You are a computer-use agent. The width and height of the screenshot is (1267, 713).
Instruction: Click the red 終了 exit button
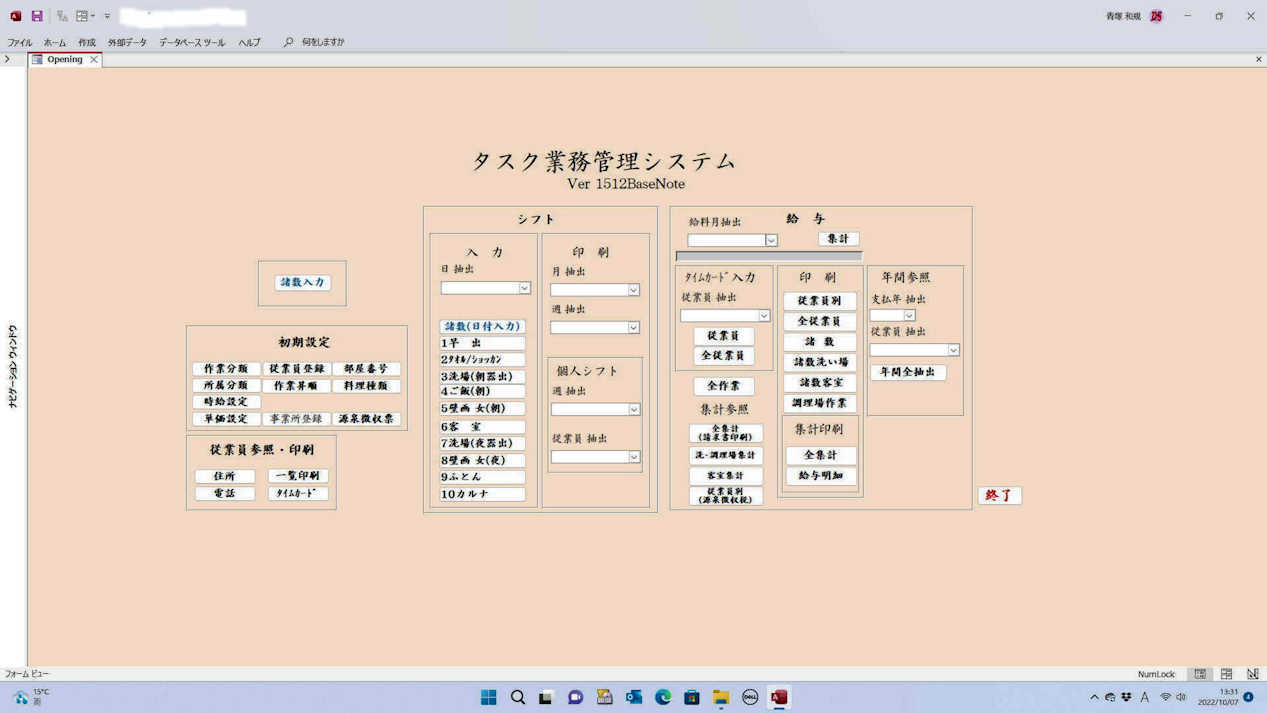[x=1000, y=495]
